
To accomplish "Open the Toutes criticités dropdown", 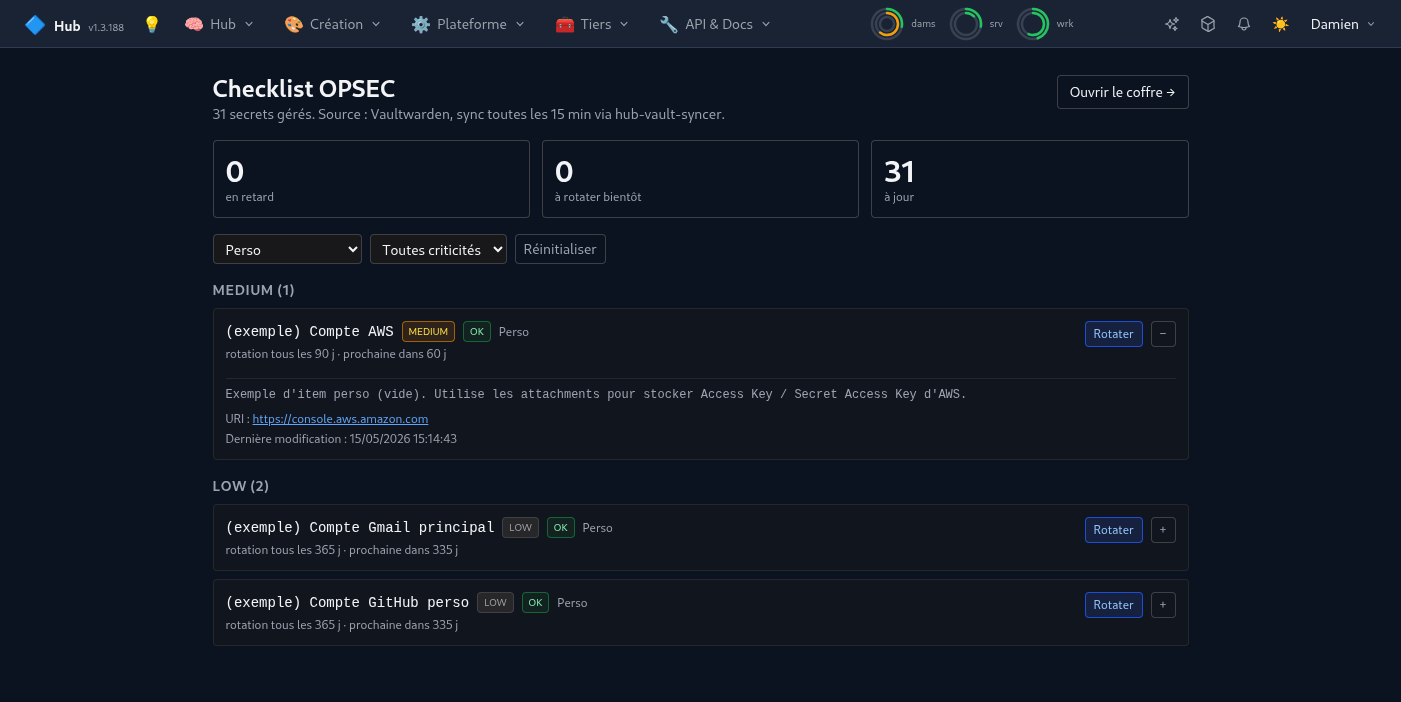I will tap(438, 249).
